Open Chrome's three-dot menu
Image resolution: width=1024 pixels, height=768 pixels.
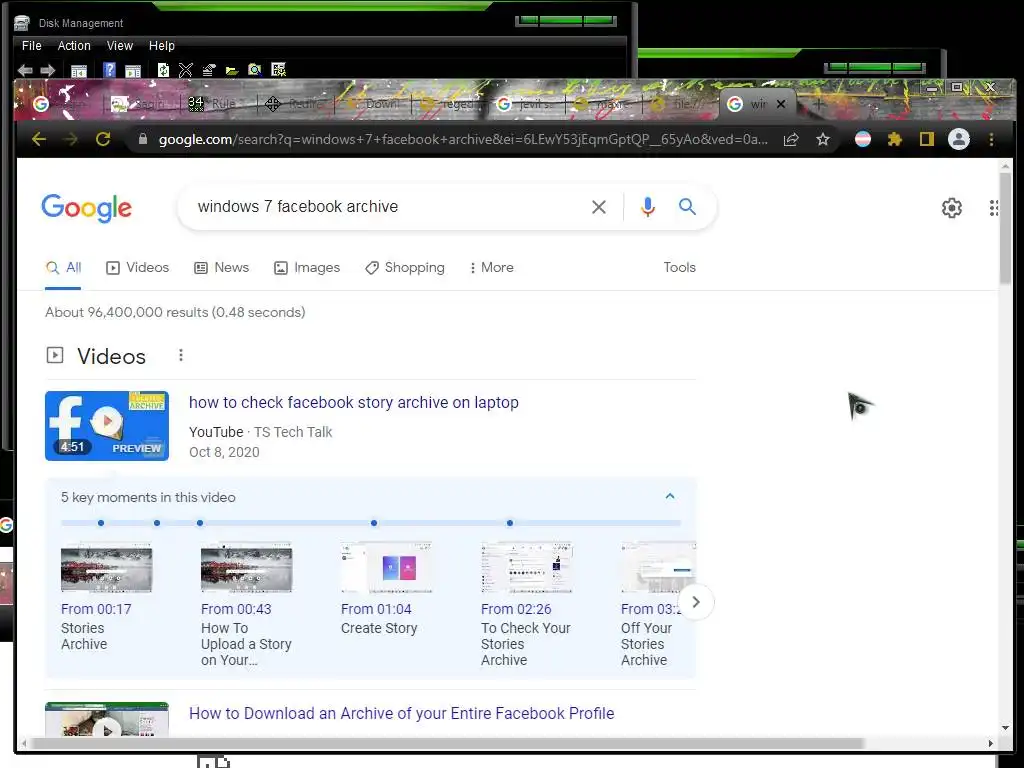[991, 139]
